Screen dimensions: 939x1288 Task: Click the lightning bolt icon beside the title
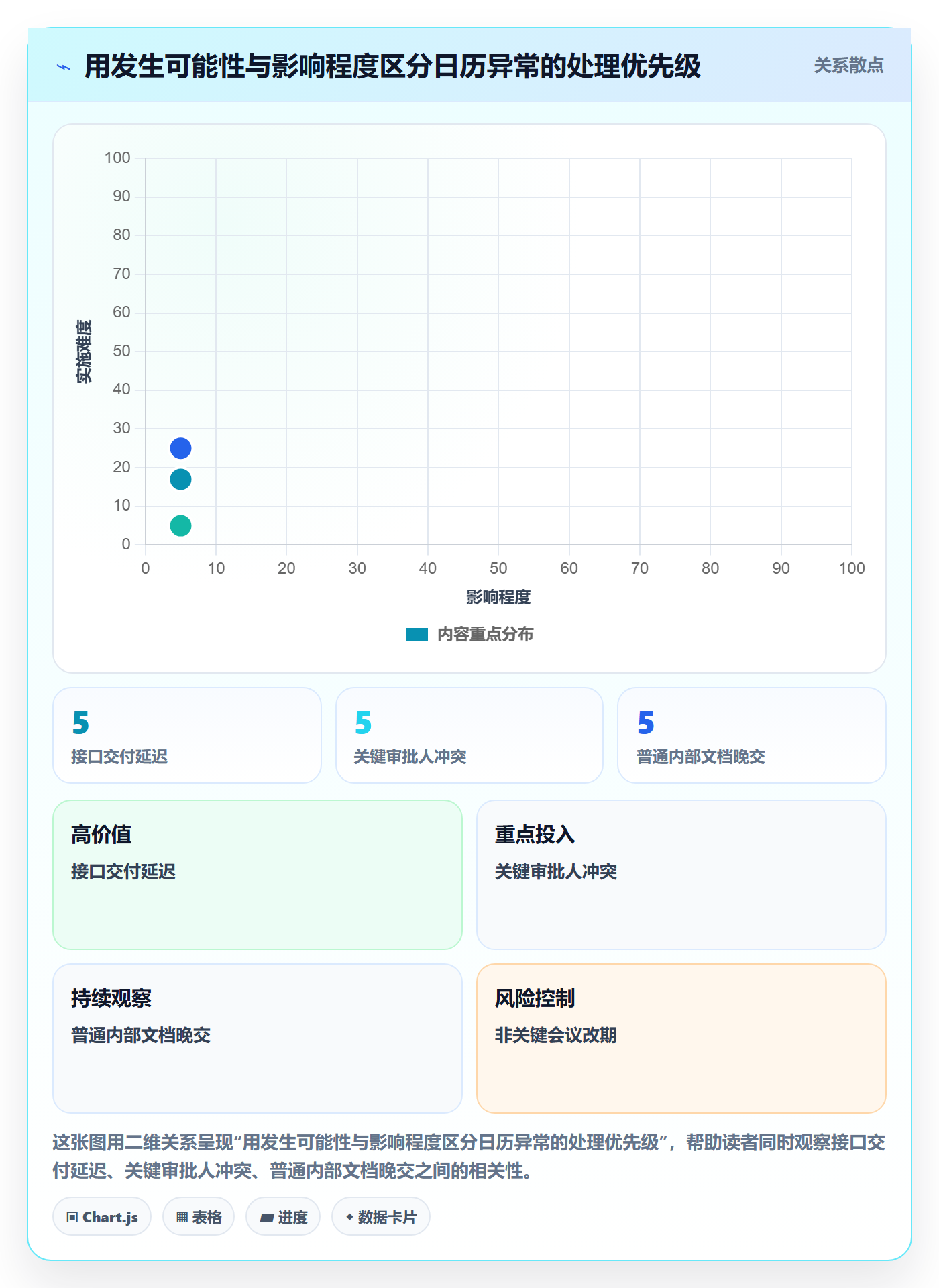click(x=64, y=67)
